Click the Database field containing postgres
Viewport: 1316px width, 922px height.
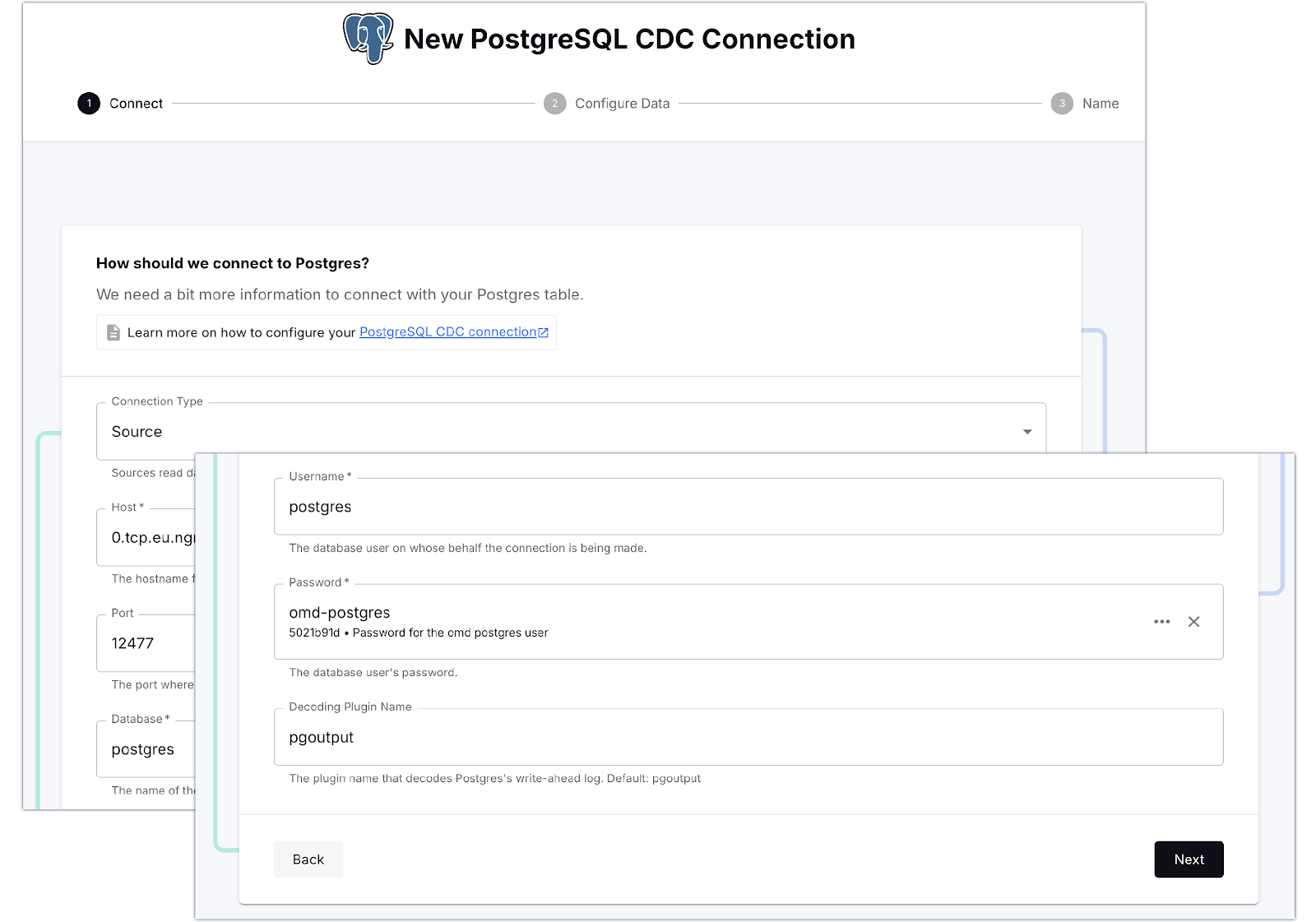click(148, 749)
